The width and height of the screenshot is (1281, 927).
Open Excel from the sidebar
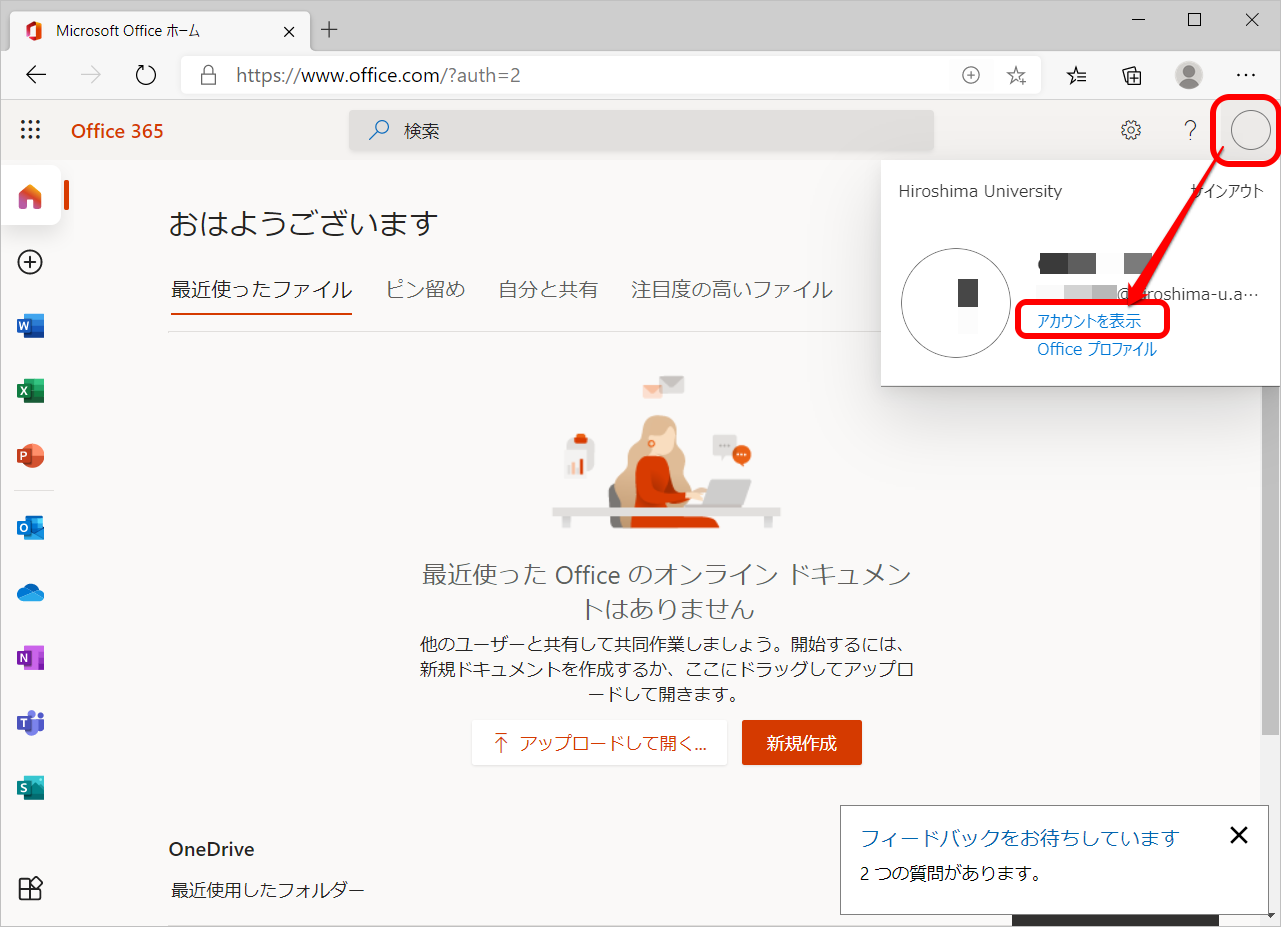[31, 391]
